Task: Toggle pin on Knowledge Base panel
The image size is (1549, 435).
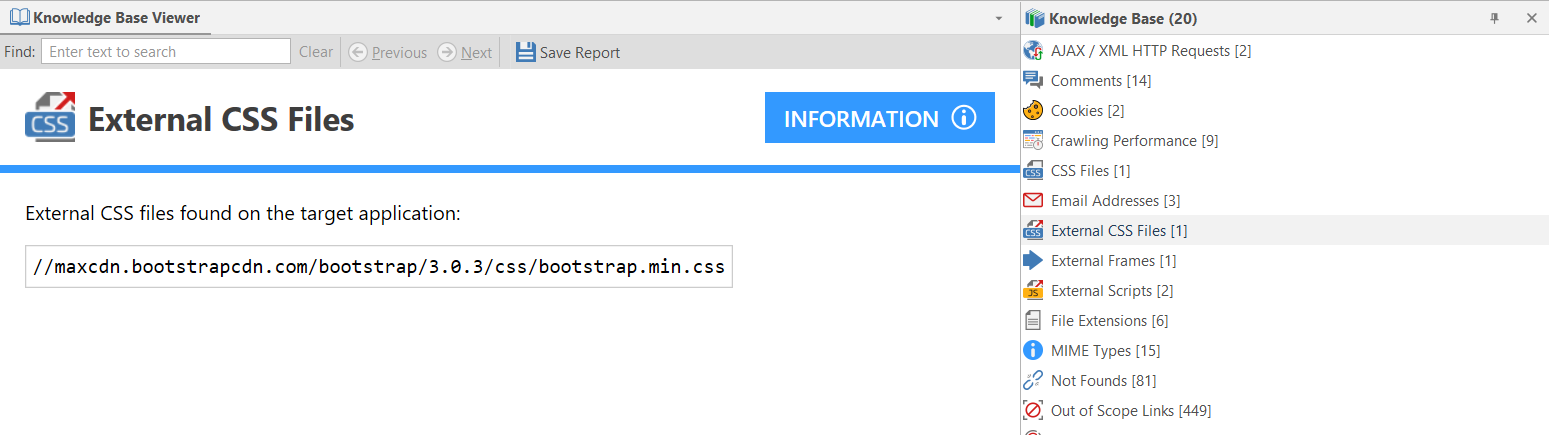Action: point(1495,18)
